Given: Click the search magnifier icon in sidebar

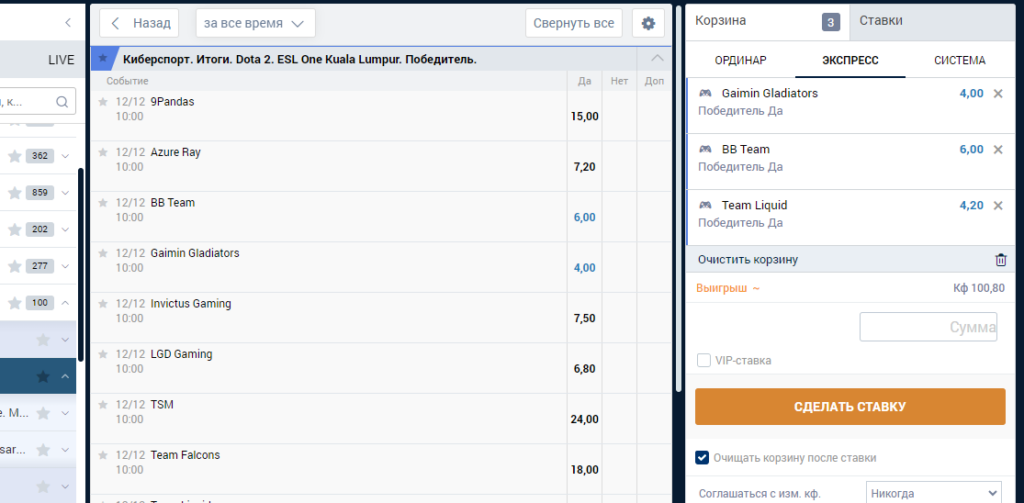Looking at the screenshot, I should [x=62, y=101].
